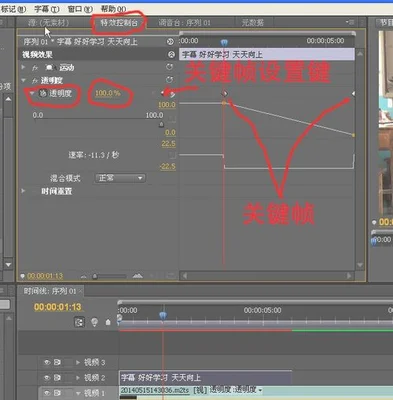Hide the 视频2 track eye

(47, 378)
